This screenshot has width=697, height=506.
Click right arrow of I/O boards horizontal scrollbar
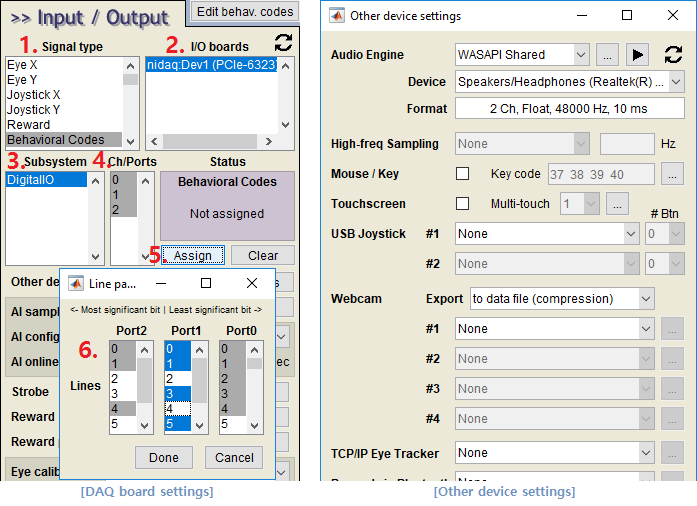click(x=268, y=142)
